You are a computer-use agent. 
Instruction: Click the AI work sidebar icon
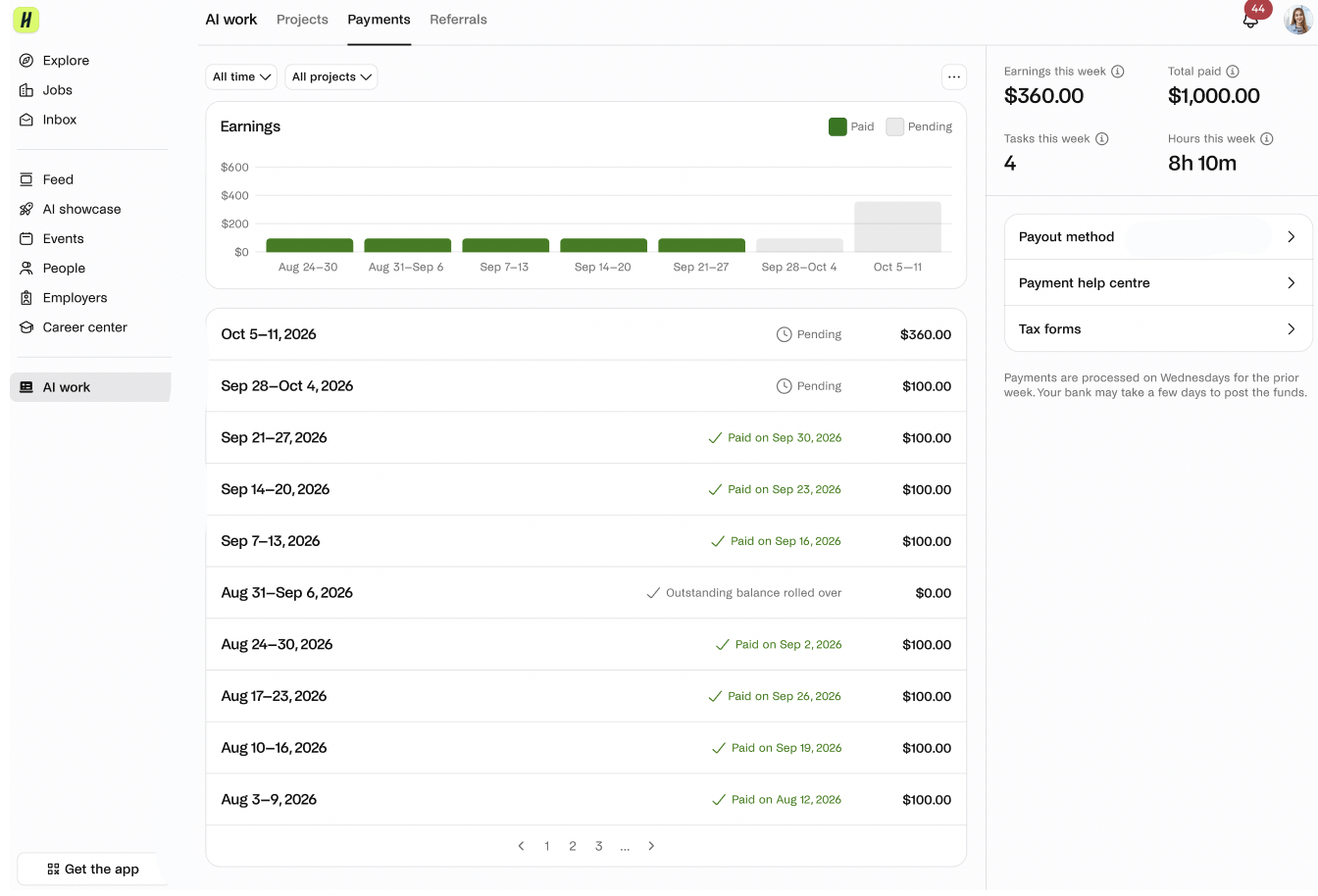[x=26, y=387]
